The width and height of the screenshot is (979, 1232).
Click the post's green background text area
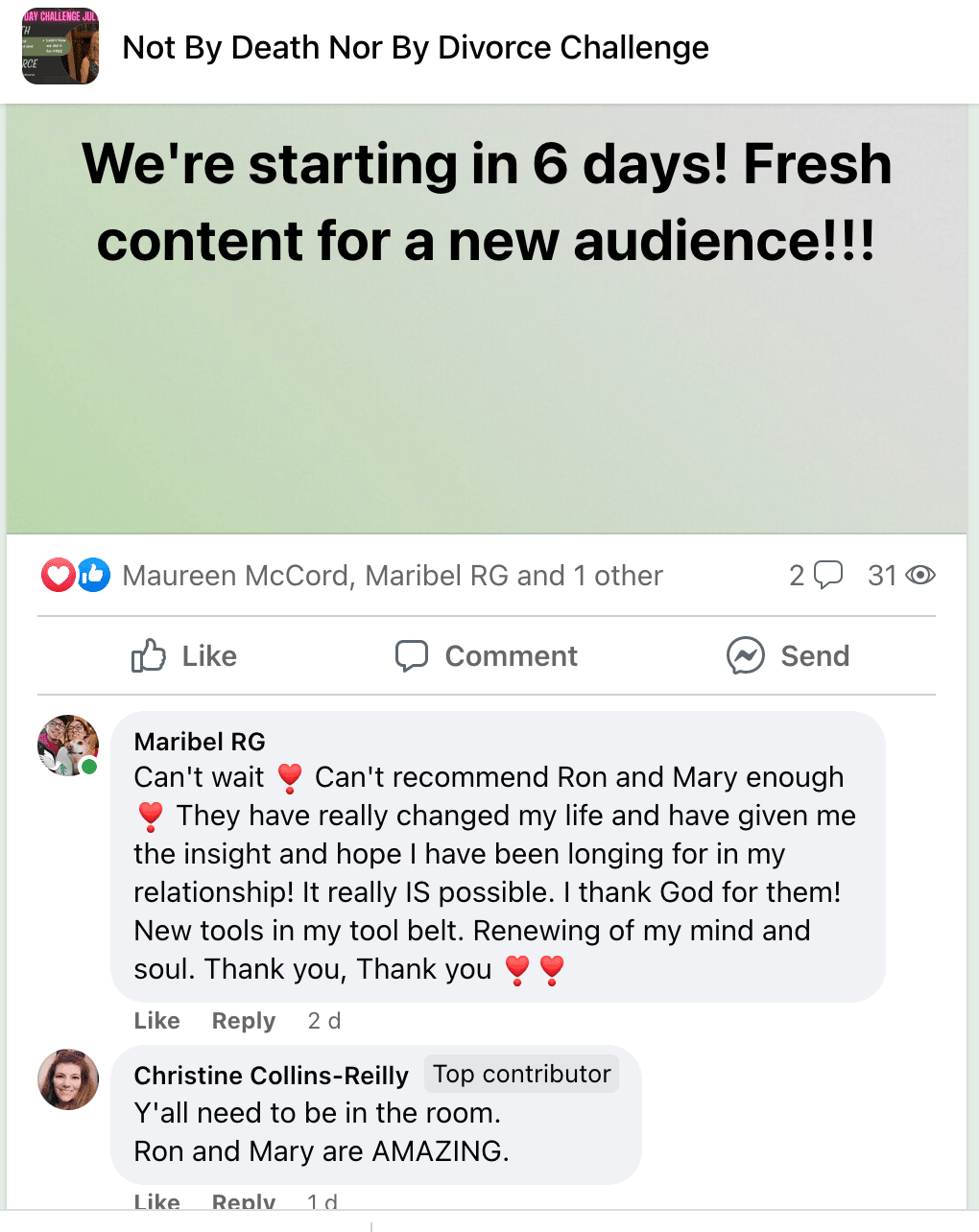click(x=487, y=384)
